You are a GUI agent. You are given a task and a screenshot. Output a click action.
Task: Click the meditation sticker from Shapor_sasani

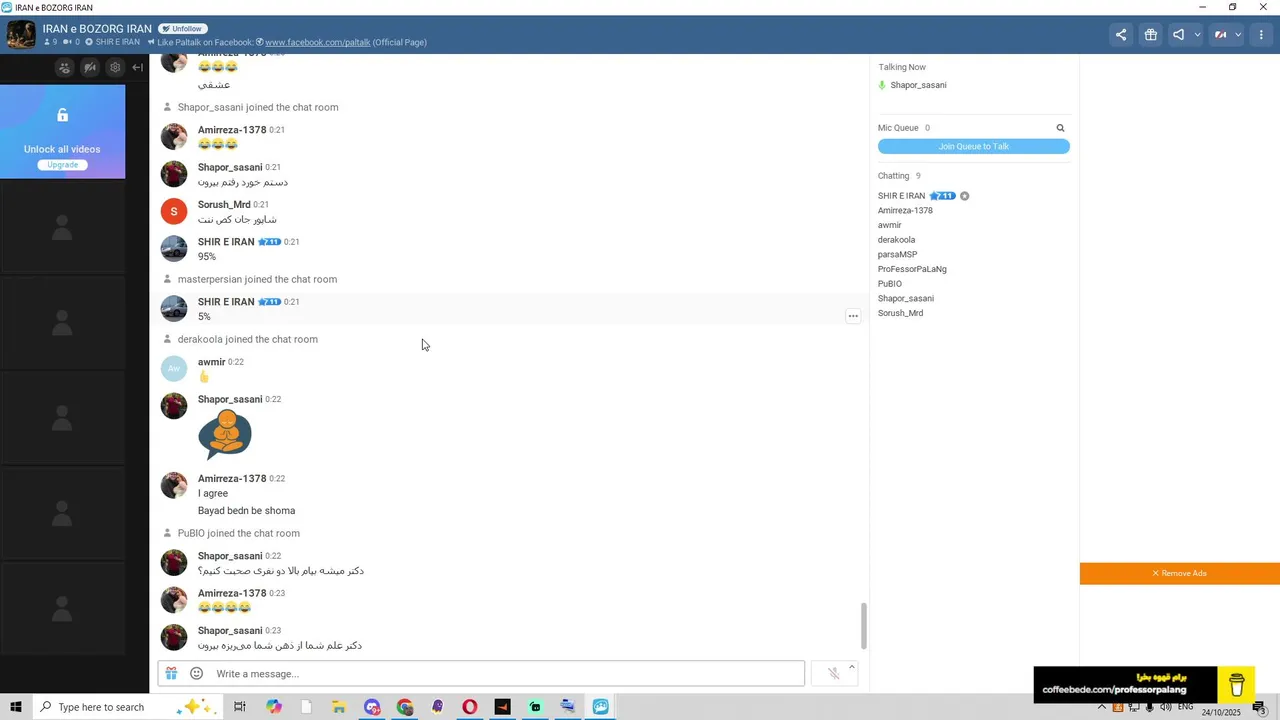[x=225, y=434]
